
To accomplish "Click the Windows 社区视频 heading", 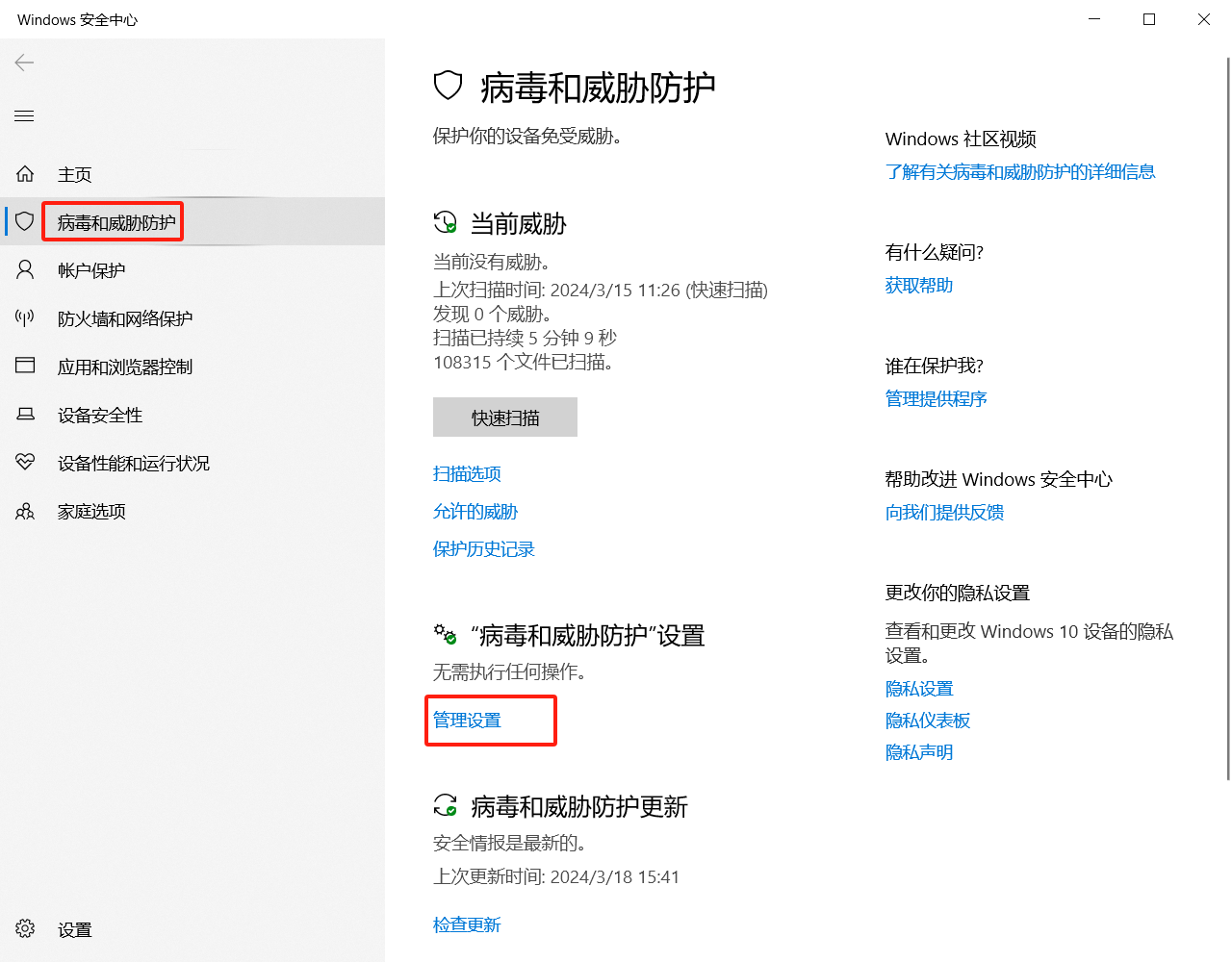I will [961, 139].
